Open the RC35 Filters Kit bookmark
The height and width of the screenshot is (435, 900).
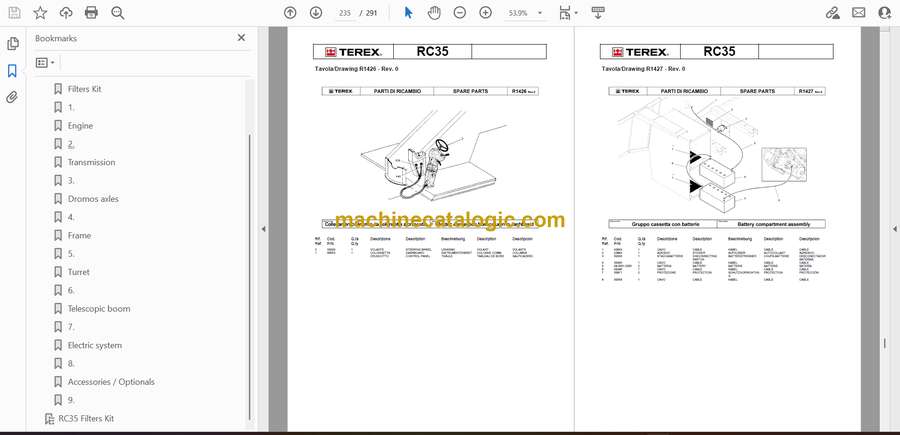(x=86, y=418)
